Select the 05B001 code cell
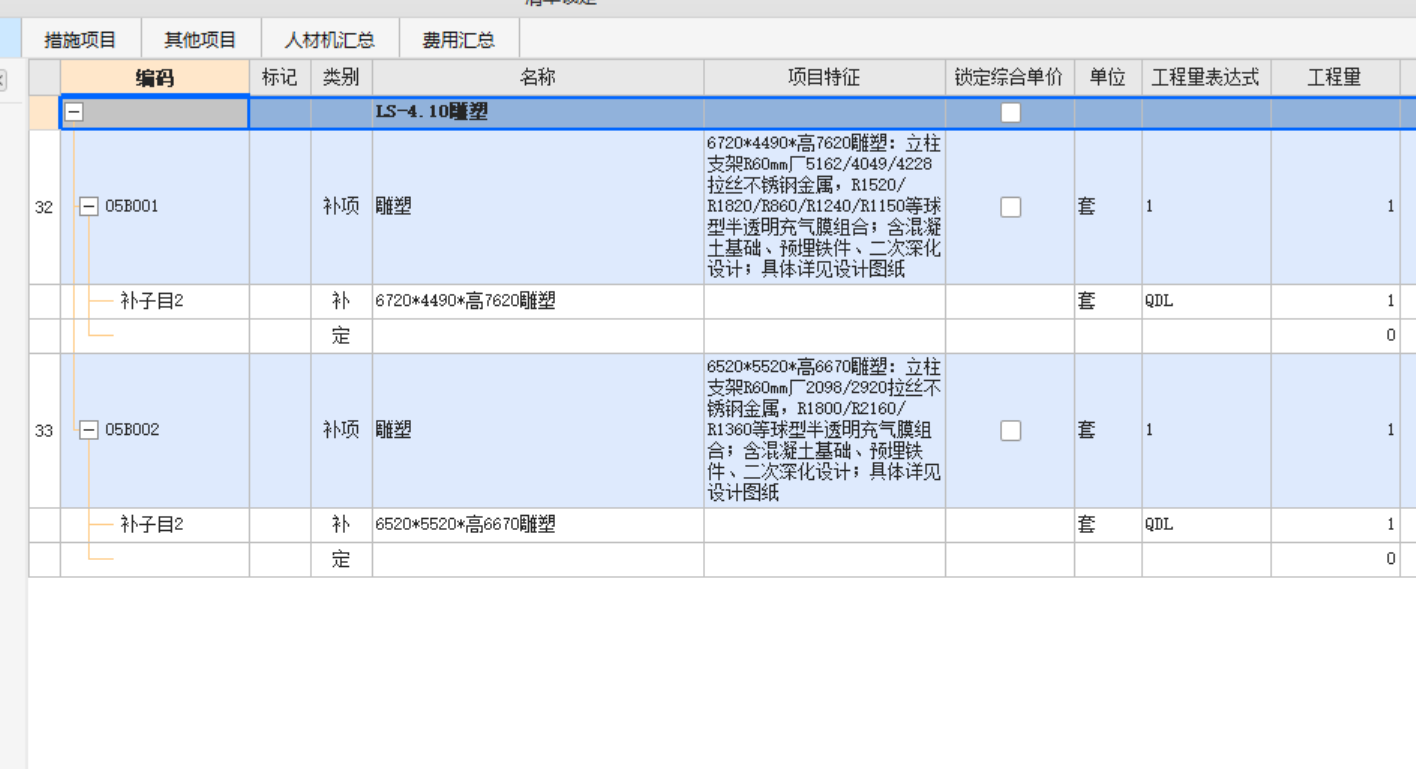This screenshot has width=1416, height=769. pos(155,207)
